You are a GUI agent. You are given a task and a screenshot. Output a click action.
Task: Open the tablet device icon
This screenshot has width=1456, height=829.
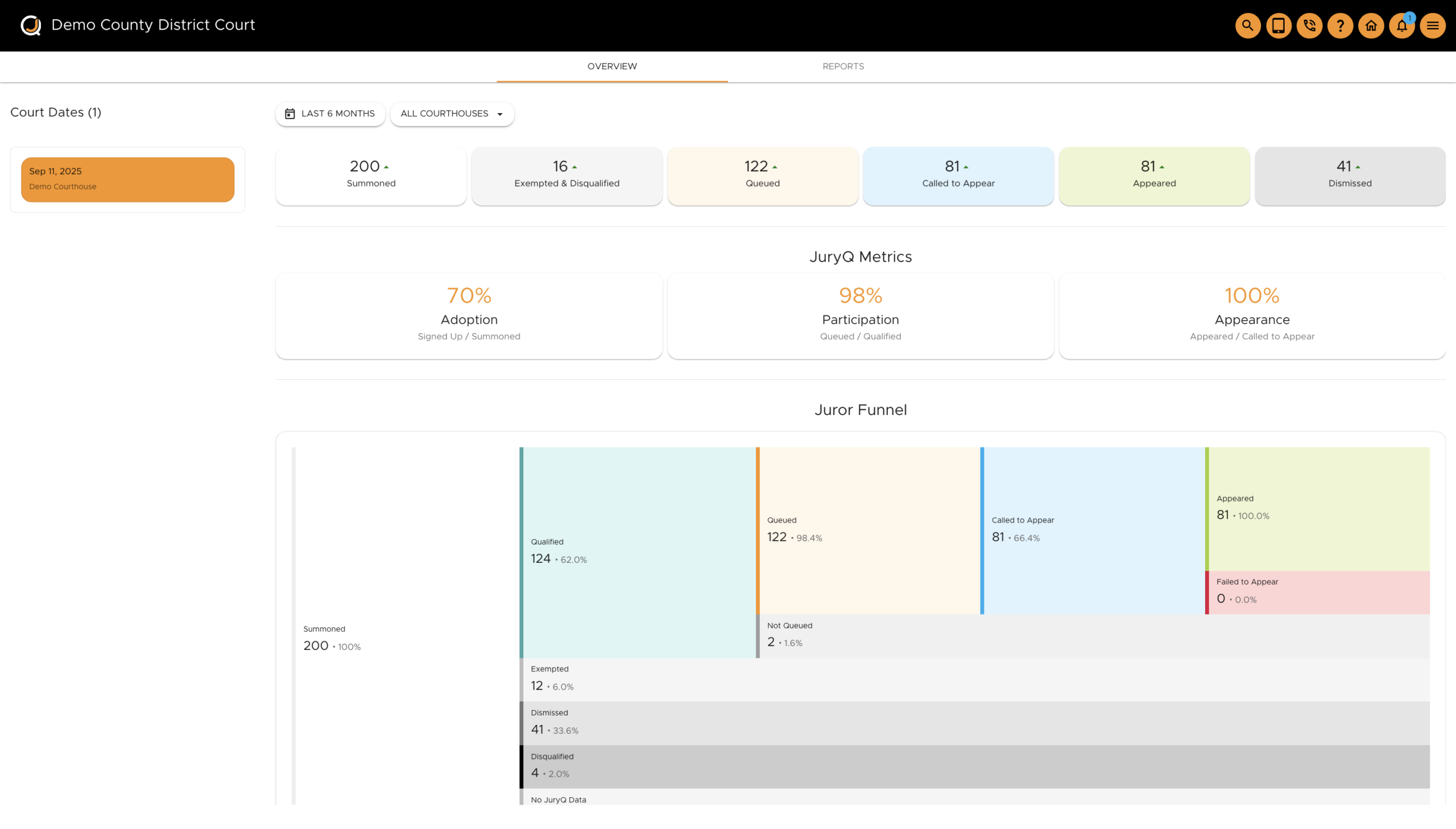[1279, 26]
